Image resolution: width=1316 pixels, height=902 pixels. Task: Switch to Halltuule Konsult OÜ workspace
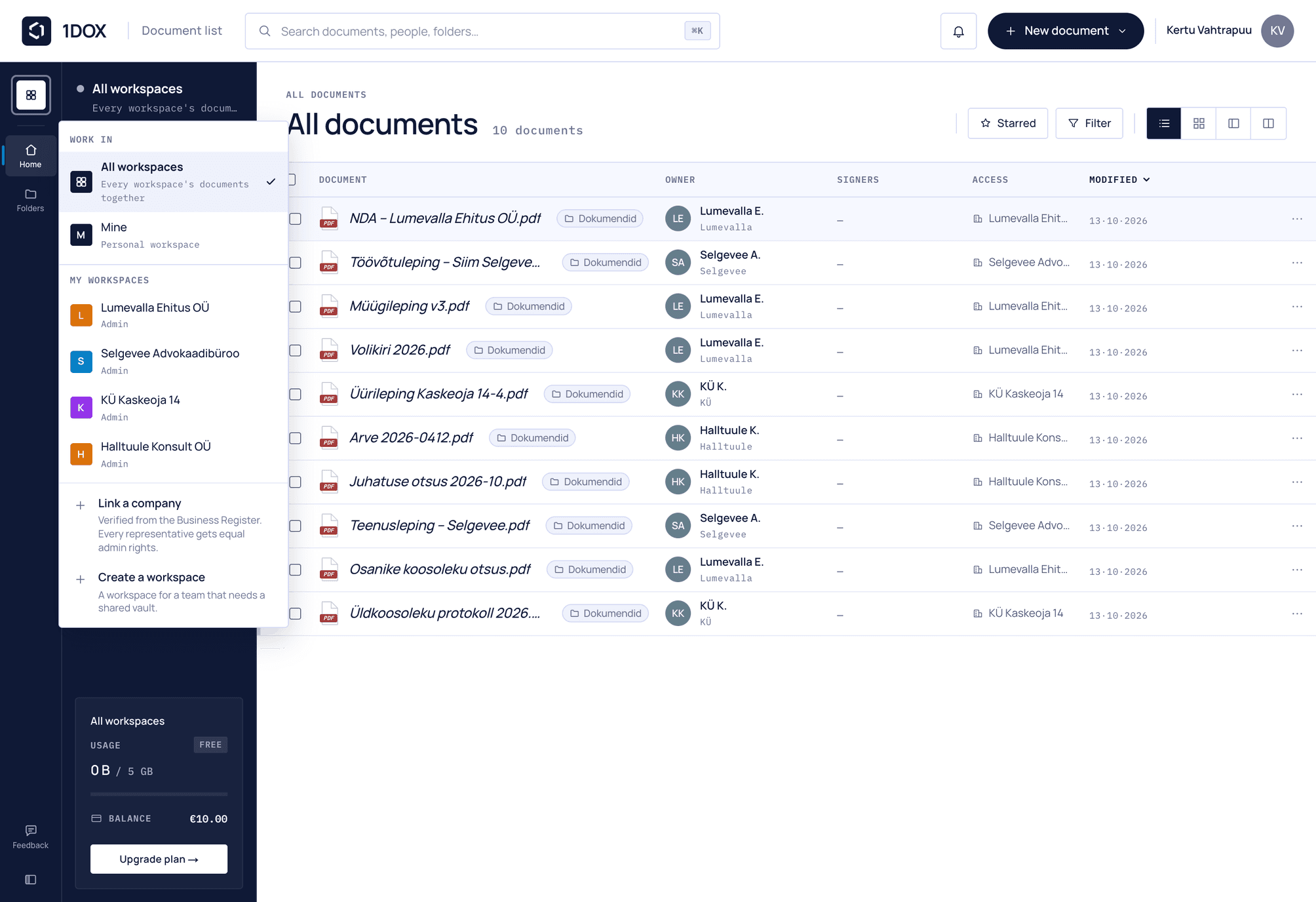(173, 454)
